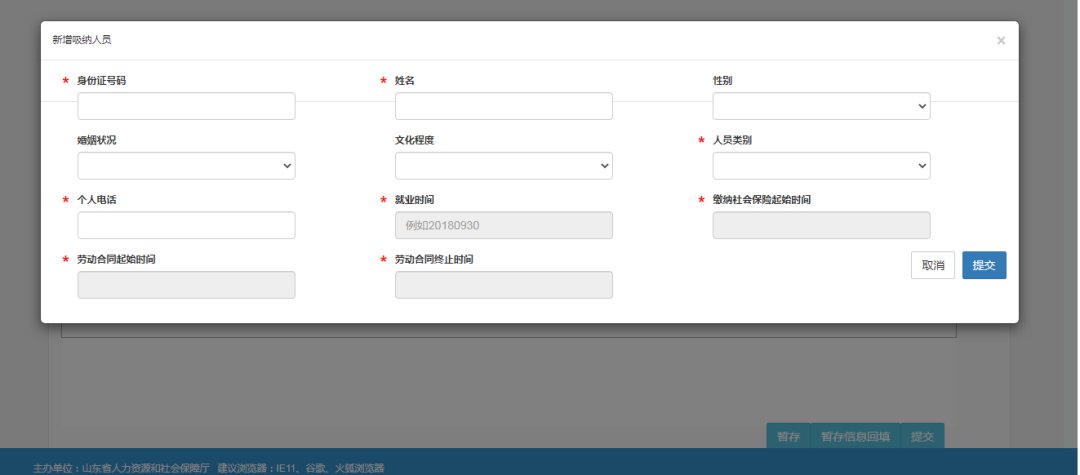1080x475 pixels.
Task: Expand the 婚姻状况 dropdown list
Action: (186, 166)
